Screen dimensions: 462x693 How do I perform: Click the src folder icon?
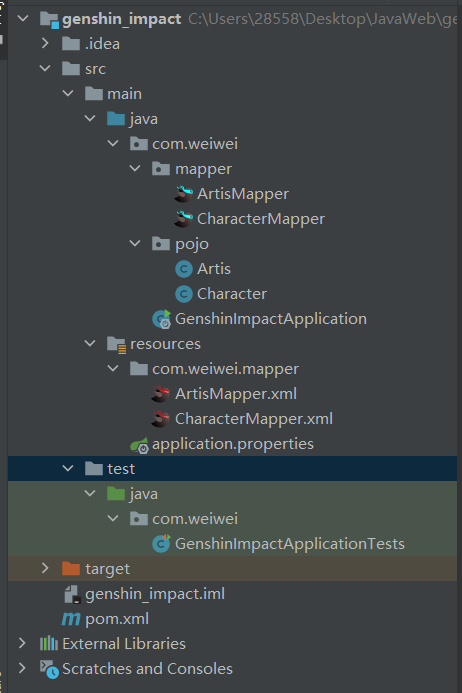pyautogui.click(x=71, y=69)
